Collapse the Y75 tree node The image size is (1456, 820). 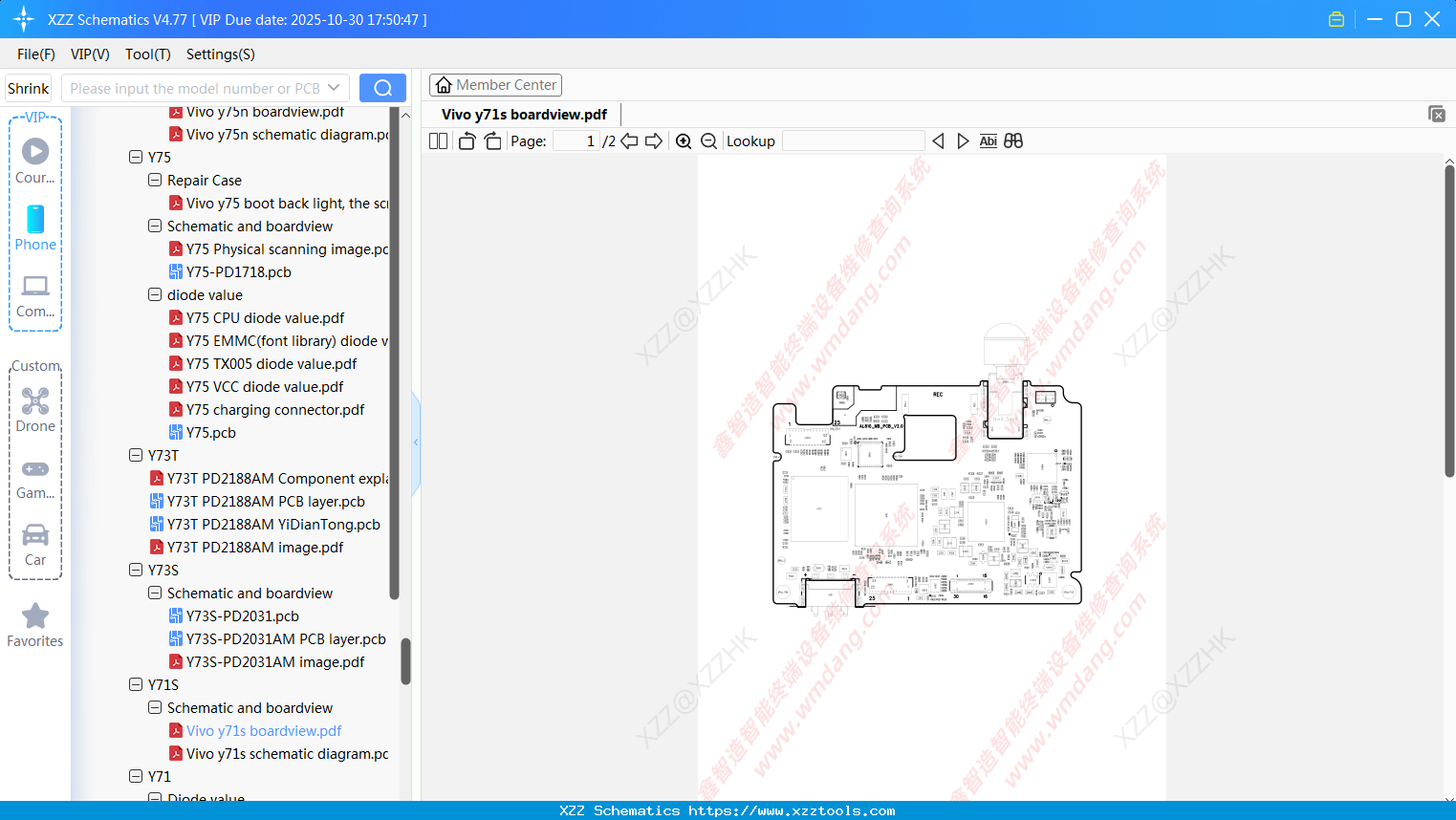click(136, 157)
